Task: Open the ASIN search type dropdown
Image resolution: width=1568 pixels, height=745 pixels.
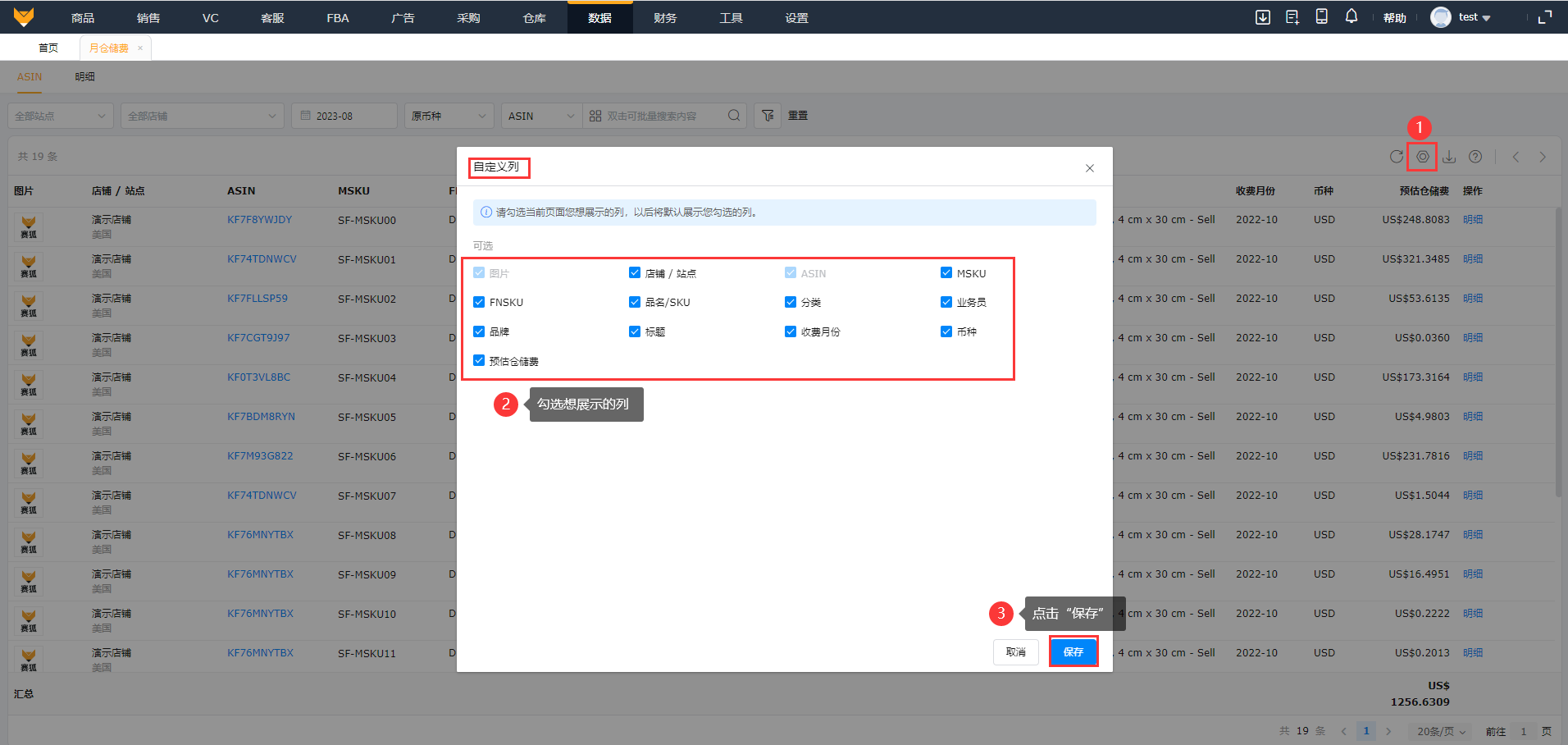Action: pos(541,116)
